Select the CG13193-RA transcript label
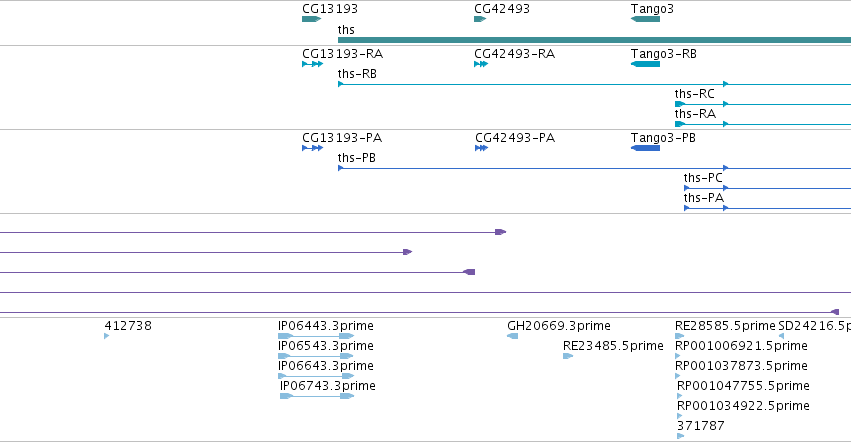 342,54
